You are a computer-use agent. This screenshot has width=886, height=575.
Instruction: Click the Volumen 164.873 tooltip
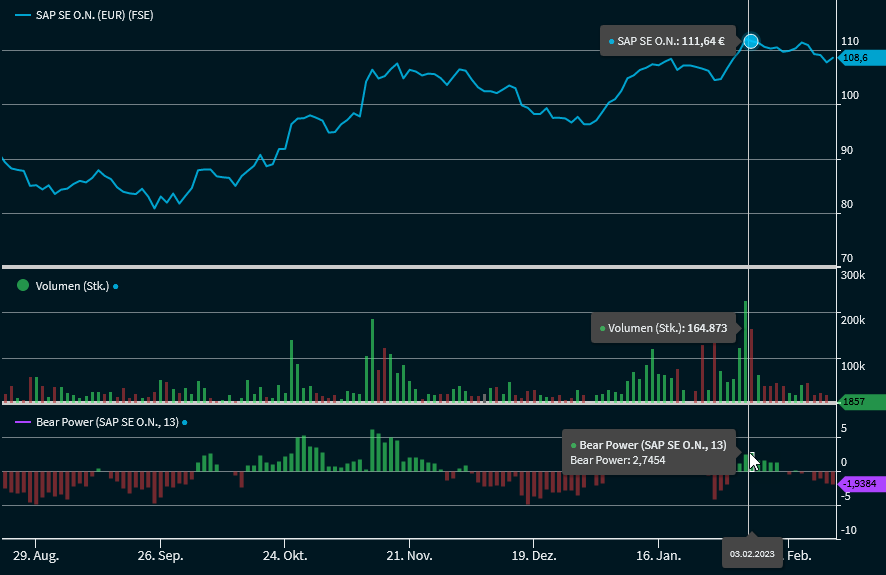pos(662,328)
